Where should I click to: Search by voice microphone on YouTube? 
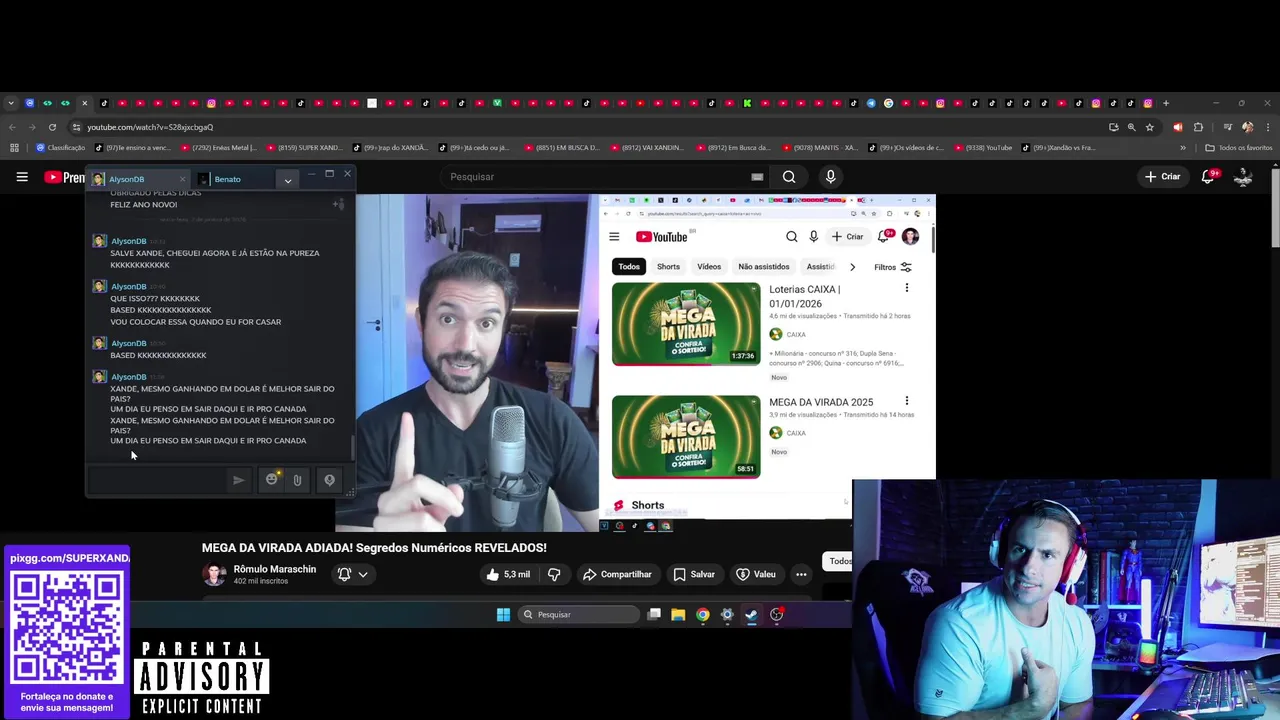830,177
